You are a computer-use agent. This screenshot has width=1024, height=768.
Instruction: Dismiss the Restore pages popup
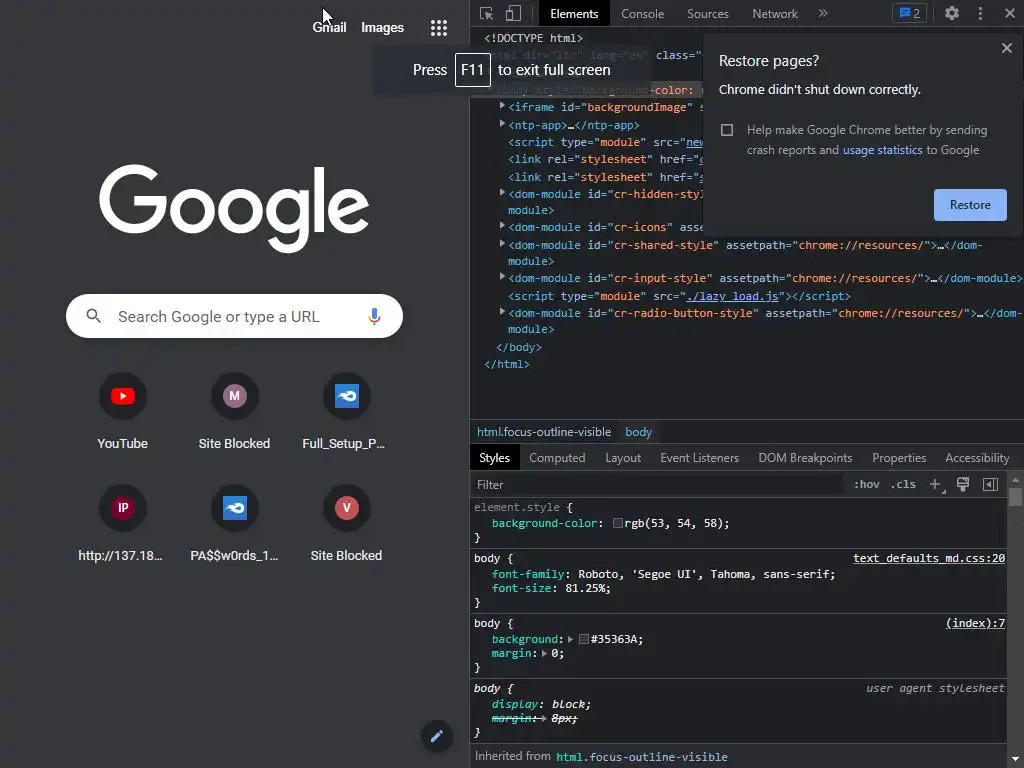(x=1006, y=48)
